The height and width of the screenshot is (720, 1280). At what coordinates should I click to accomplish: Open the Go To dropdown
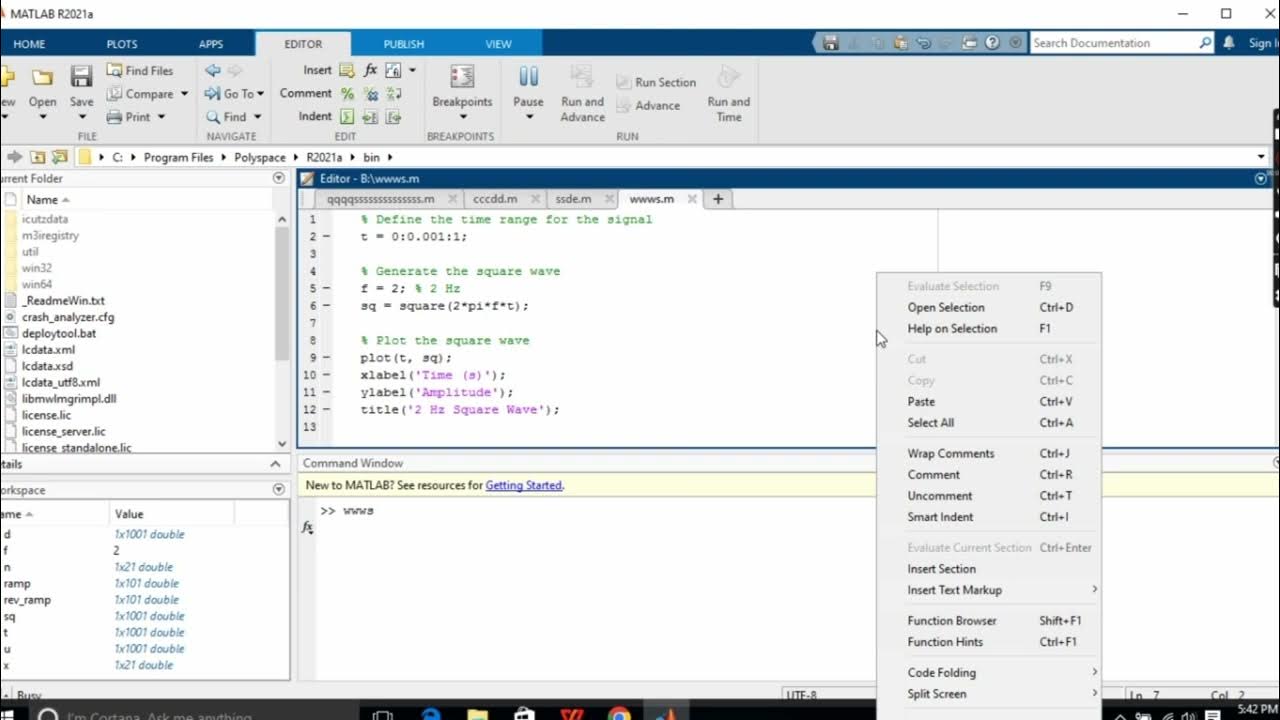click(x=260, y=94)
